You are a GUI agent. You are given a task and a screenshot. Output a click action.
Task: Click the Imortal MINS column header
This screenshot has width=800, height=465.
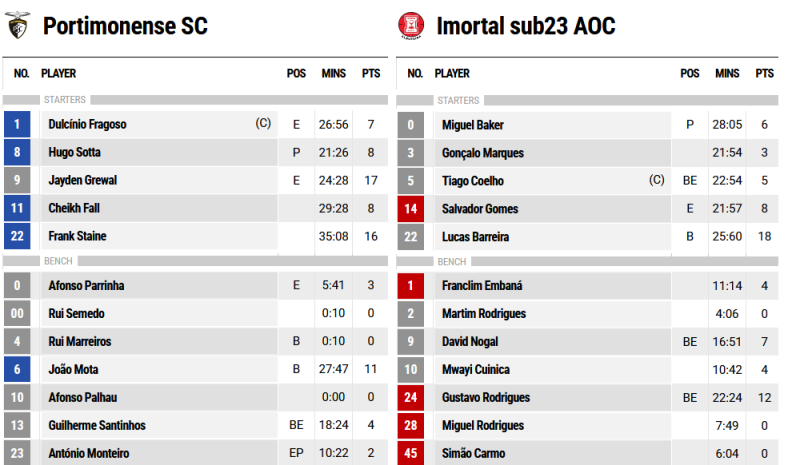pyautogui.click(x=727, y=74)
